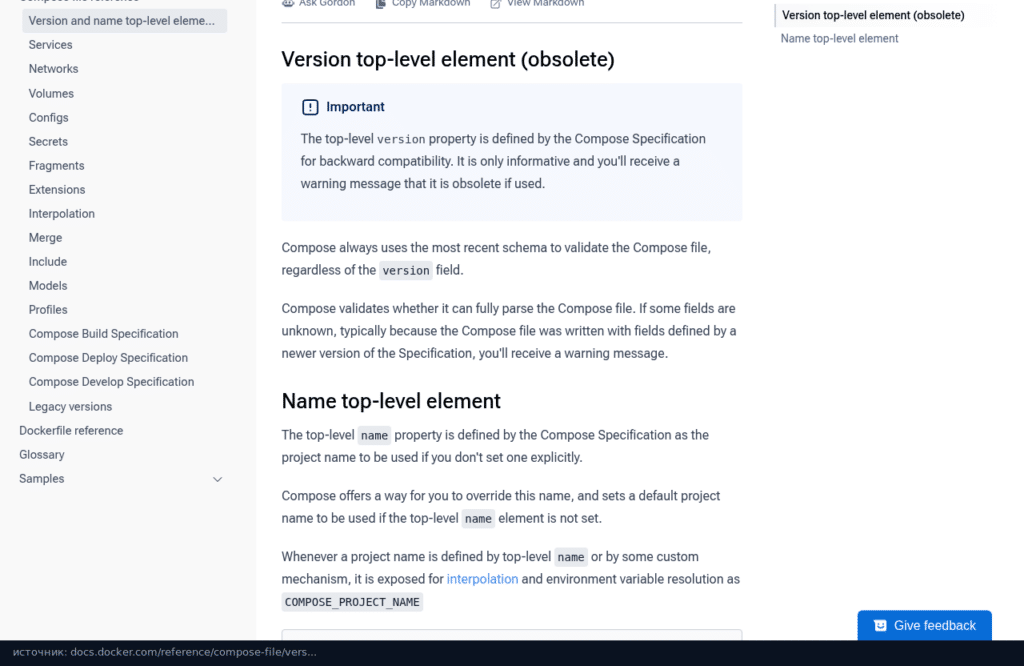Jump to Name top-level element in contents
1024x666 pixels.
click(839, 39)
